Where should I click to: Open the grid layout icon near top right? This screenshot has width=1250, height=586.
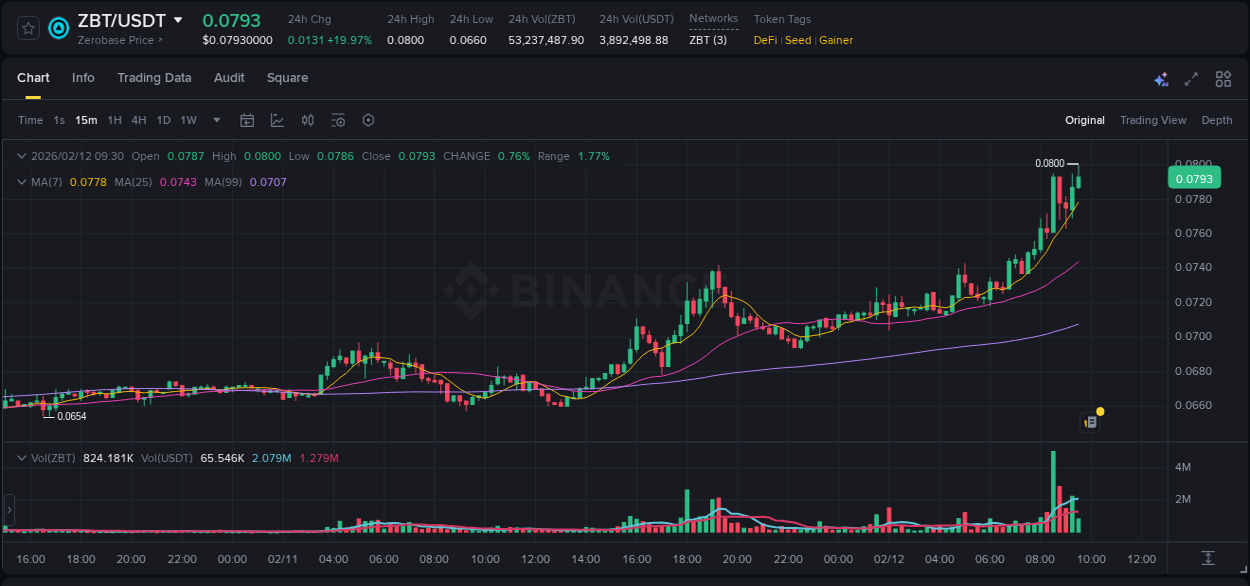coord(1222,78)
